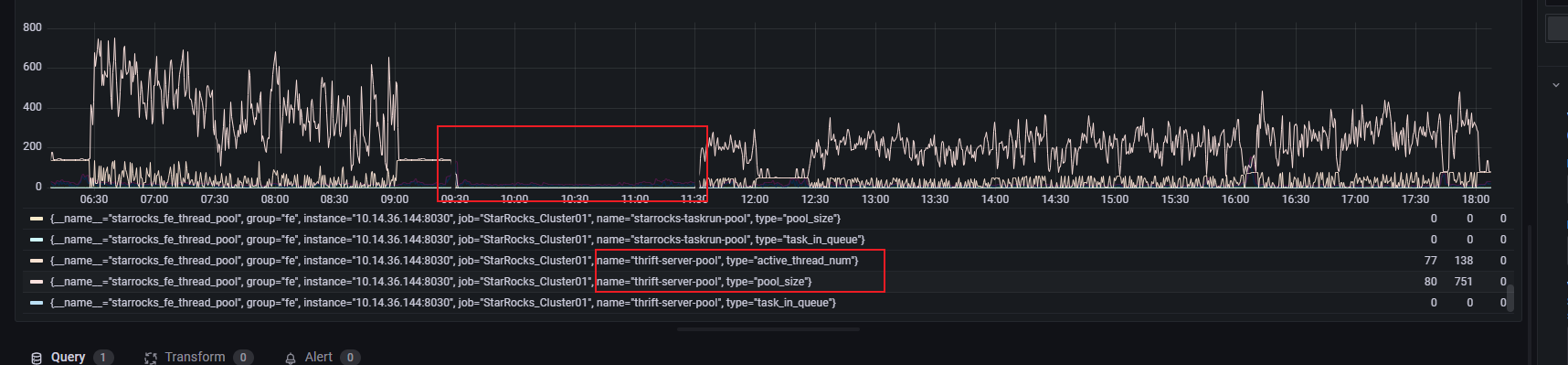The image size is (1568, 365).
Task: Toggle the starrocks-taskrun-pool task_in_queue legend series
Action: click(x=457, y=240)
